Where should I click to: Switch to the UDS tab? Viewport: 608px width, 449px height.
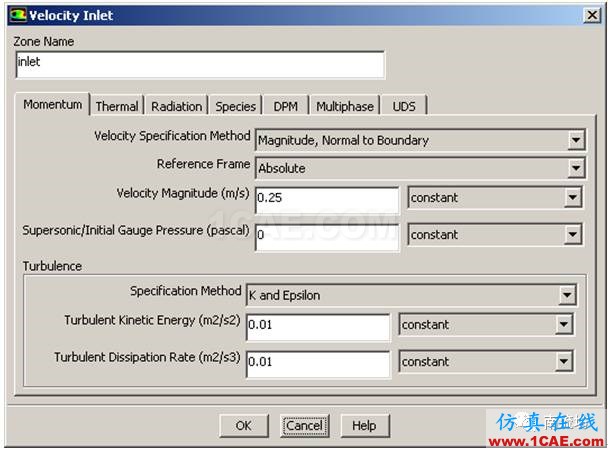[x=404, y=106]
